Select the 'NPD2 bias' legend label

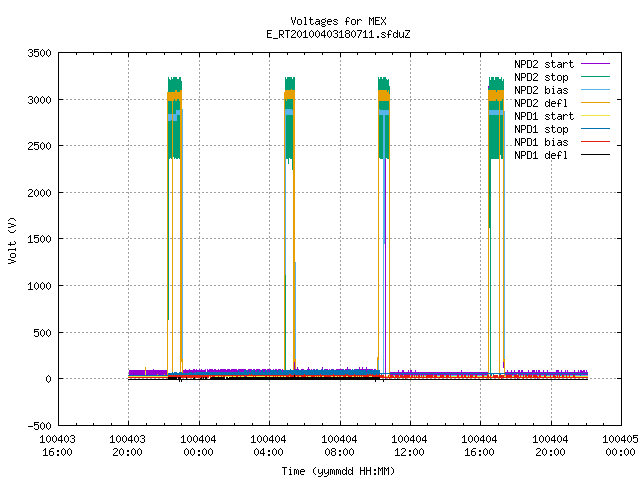[x=541, y=90]
